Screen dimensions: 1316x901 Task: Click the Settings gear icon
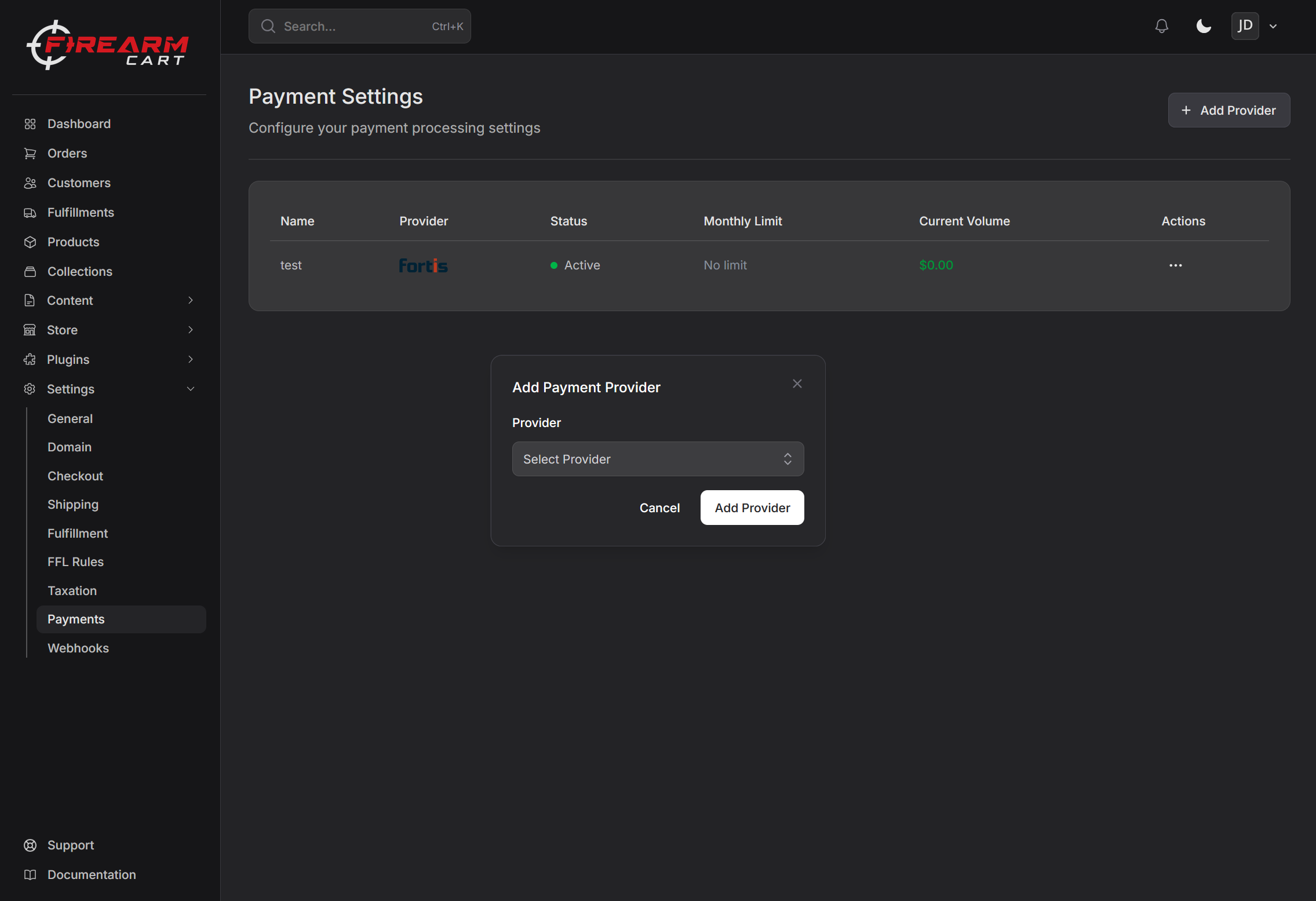30,389
